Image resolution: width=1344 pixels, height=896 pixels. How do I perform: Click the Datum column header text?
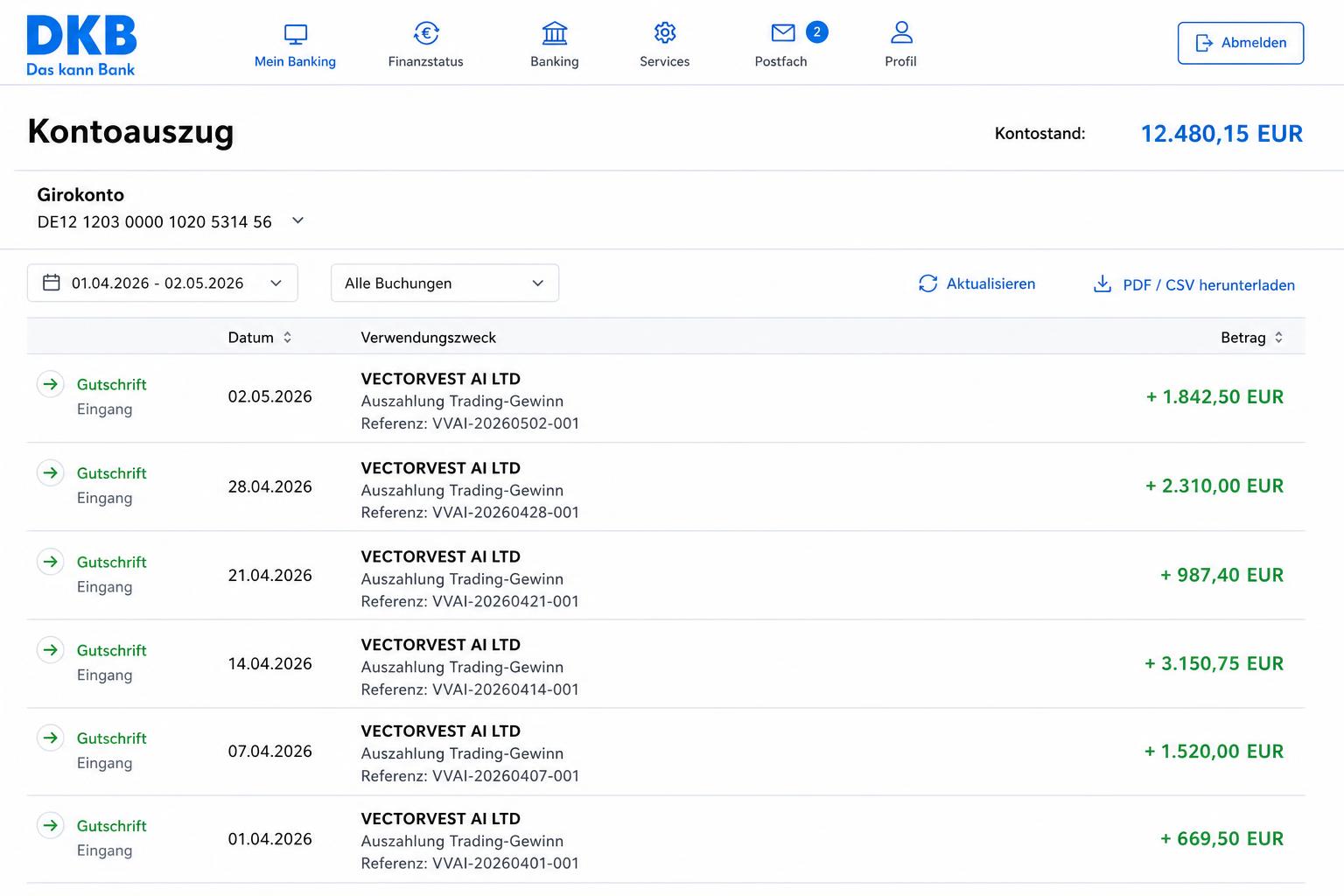[251, 338]
